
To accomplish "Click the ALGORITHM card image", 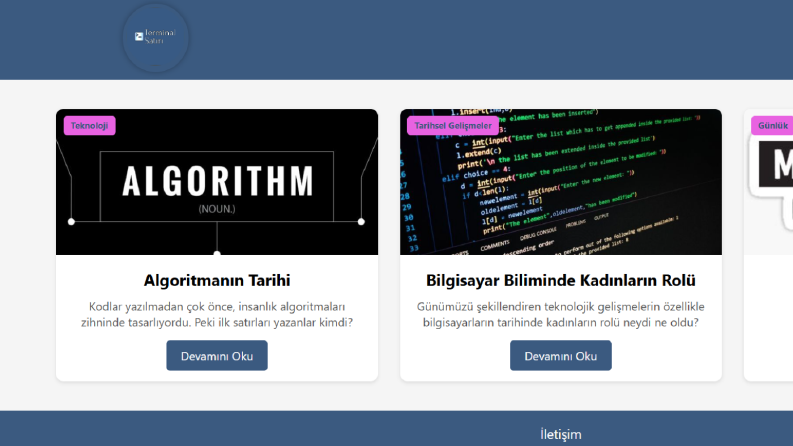I will [x=217, y=182].
